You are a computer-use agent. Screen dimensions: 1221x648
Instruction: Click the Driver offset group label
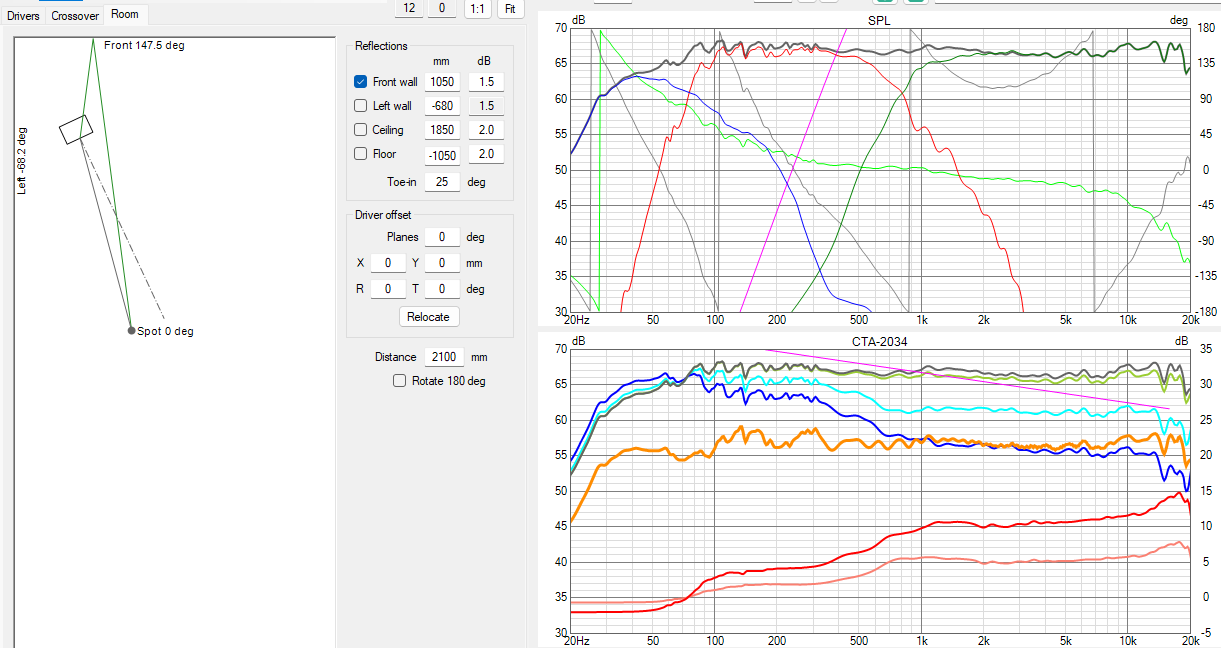383,215
